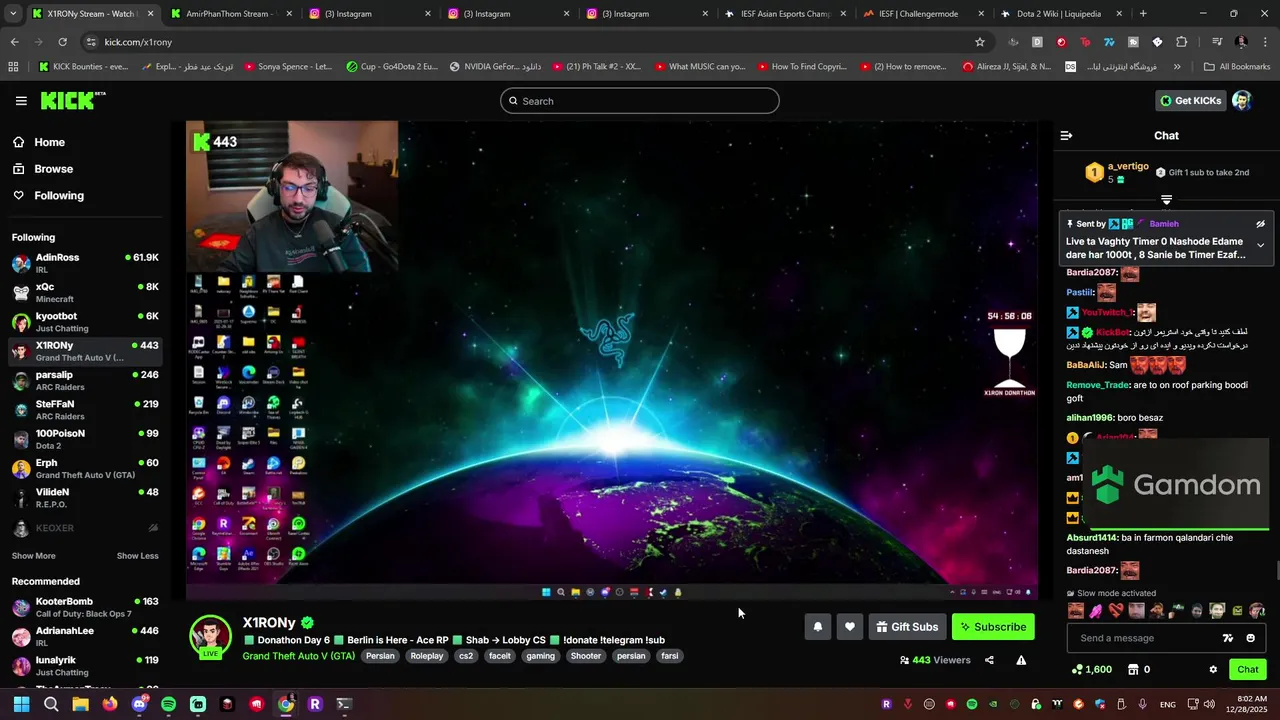Screen dimensions: 1280x720
Task: Click the report warning triangle icon
Action: [x=1021, y=660]
